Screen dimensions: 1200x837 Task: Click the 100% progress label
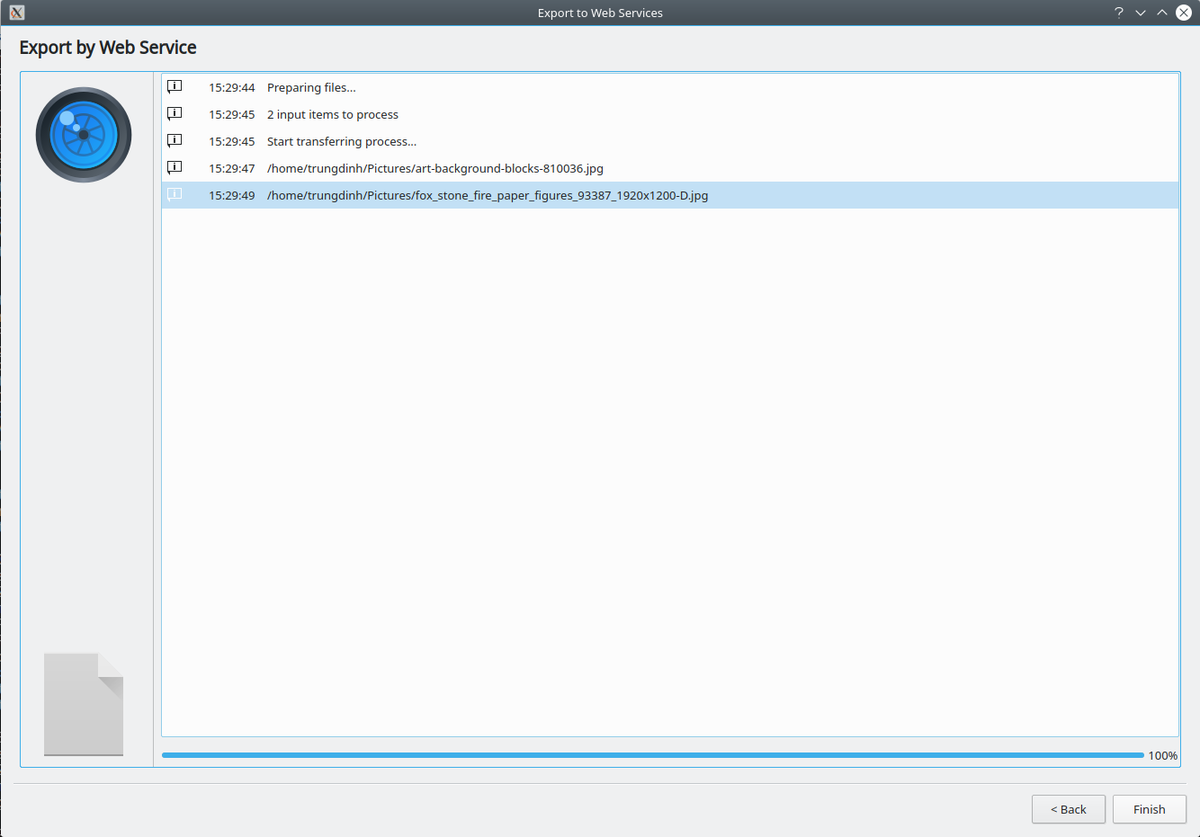coord(1162,756)
